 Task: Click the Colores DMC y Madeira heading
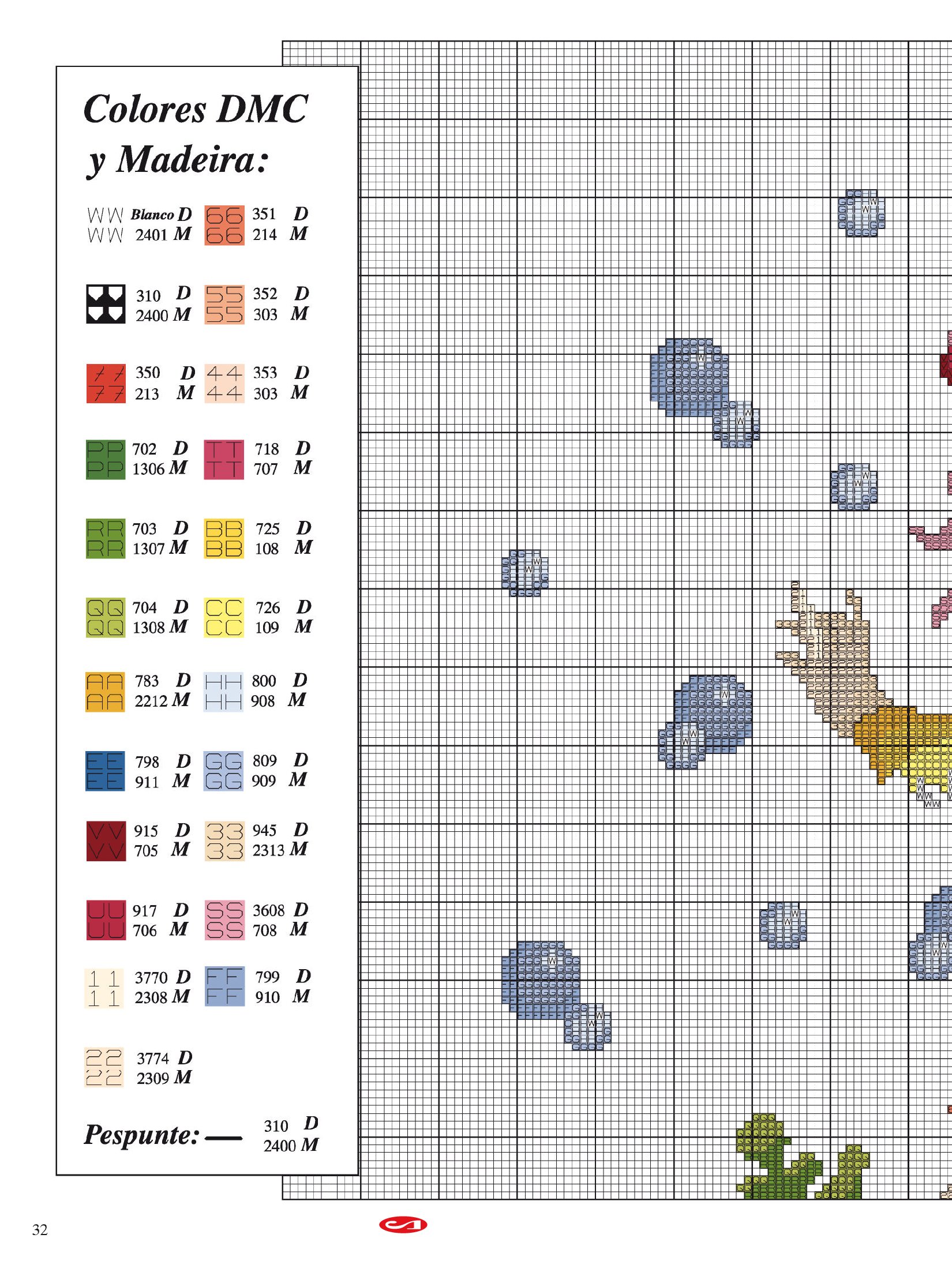(195, 134)
